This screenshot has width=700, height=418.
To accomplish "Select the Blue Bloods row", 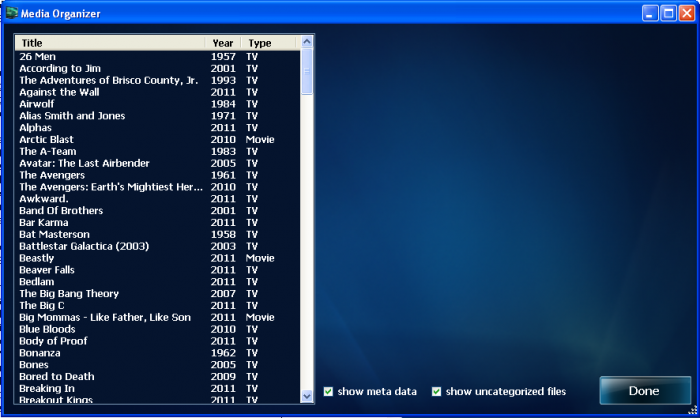I will [x=158, y=329].
